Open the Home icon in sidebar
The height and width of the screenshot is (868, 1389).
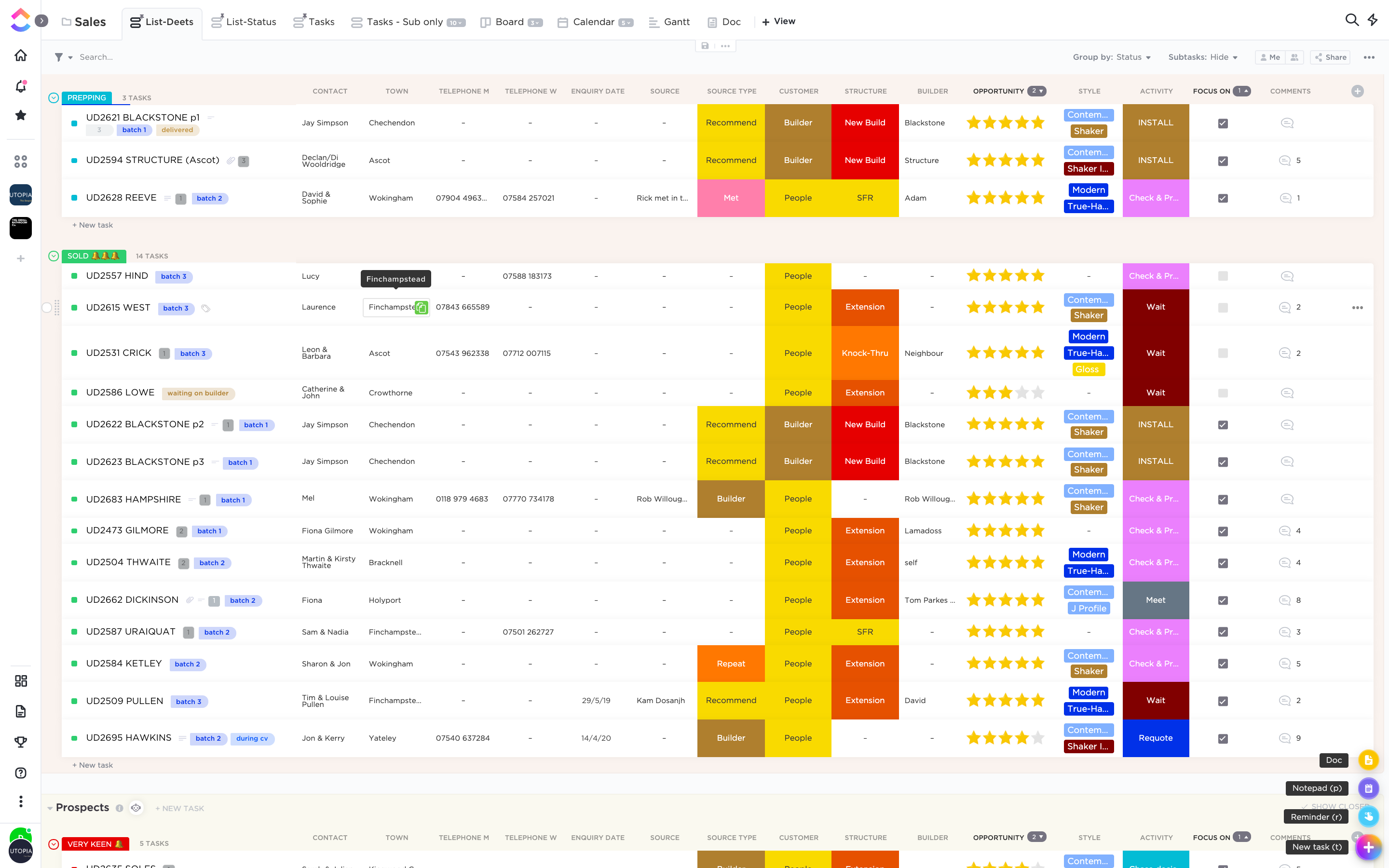click(x=21, y=55)
